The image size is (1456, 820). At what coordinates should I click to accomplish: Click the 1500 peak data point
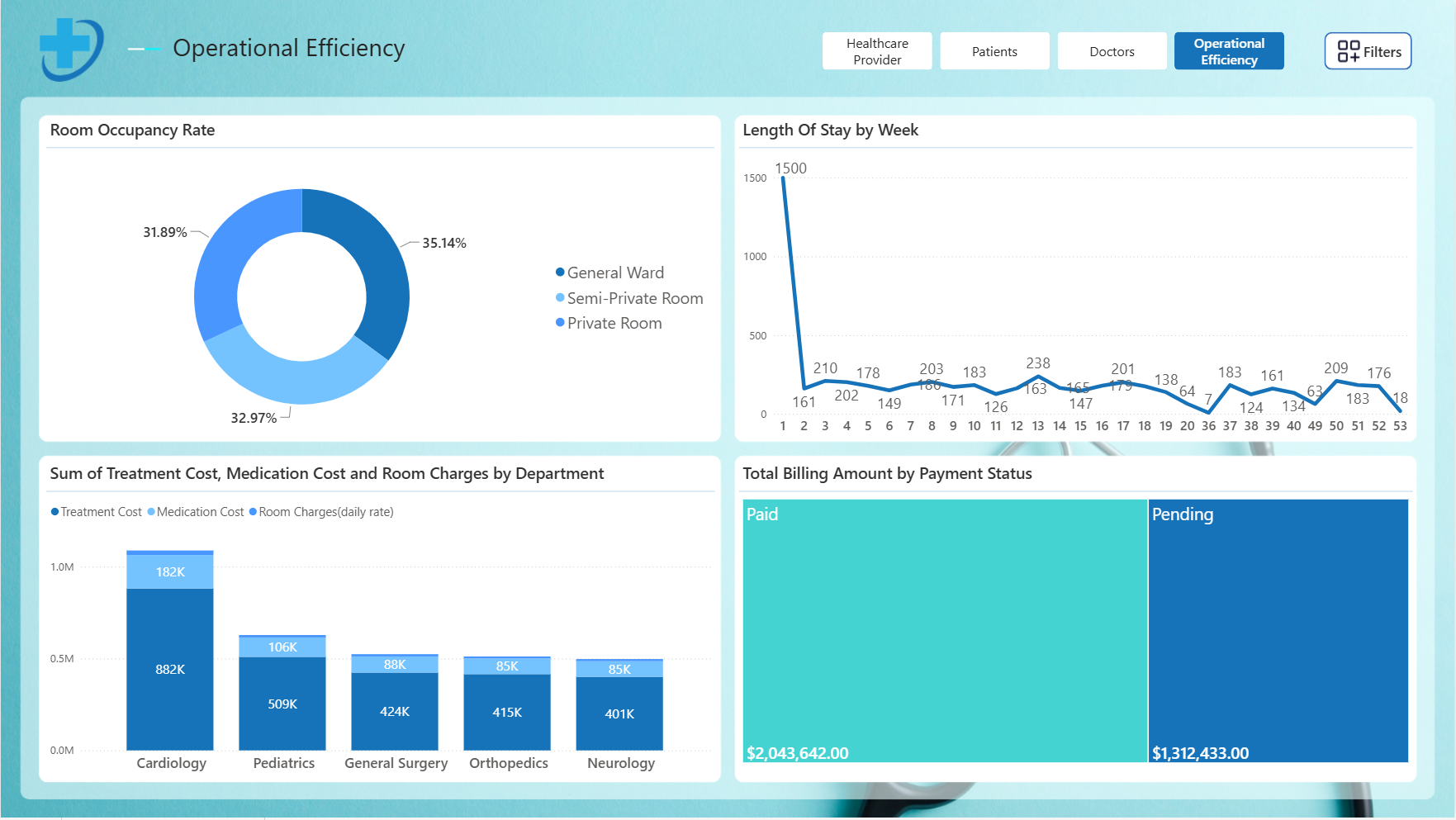pos(783,178)
